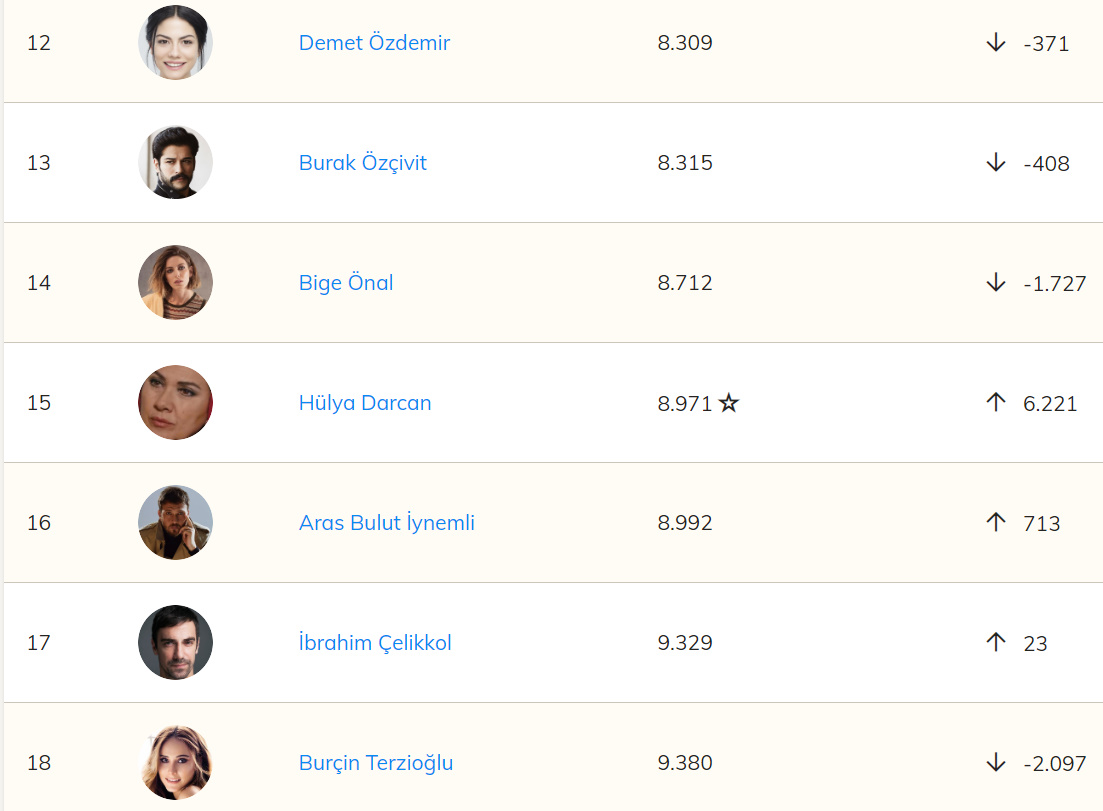Select Bige Önal's circular photo

[175, 283]
